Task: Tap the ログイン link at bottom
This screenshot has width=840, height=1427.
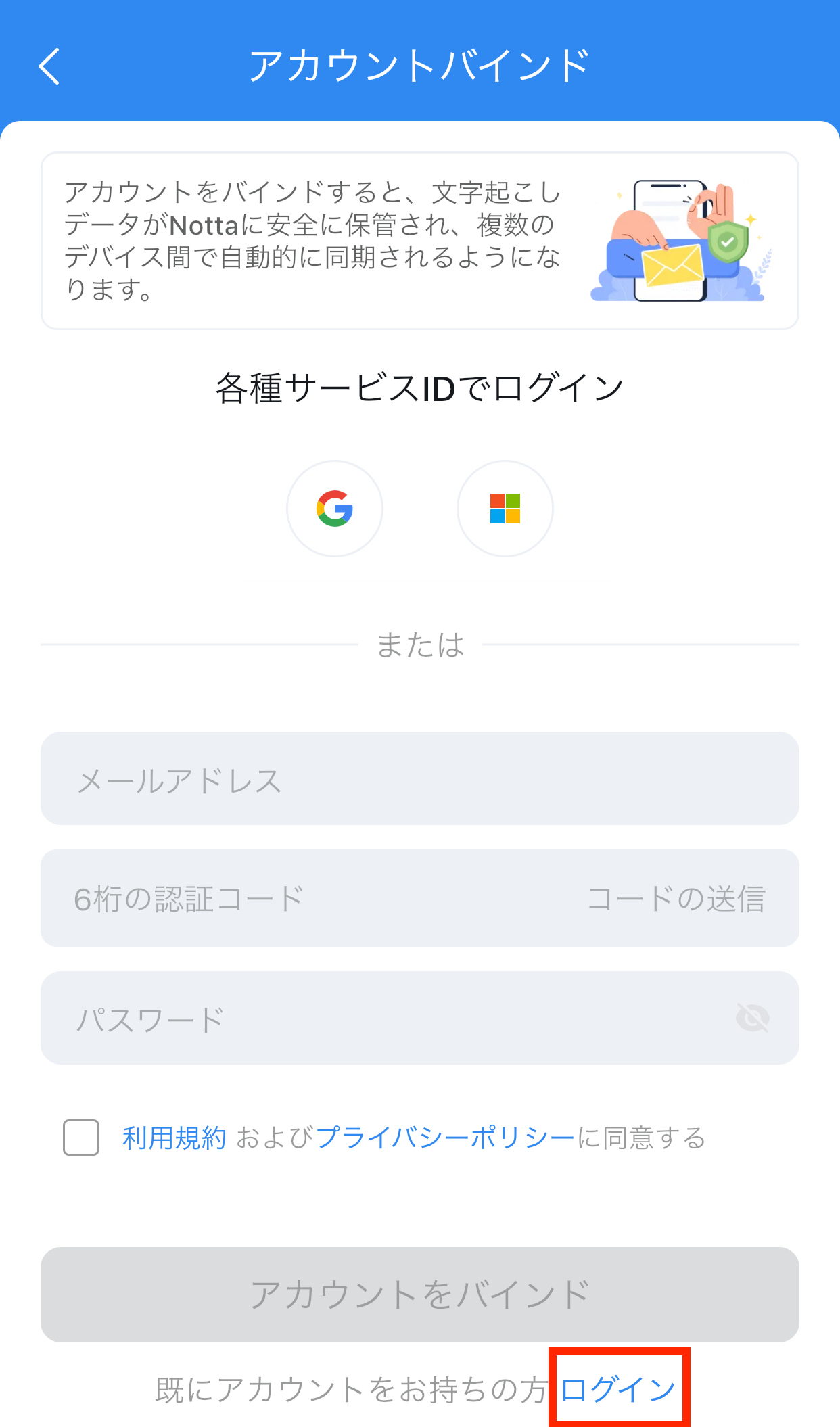Action: [x=618, y=1390]
